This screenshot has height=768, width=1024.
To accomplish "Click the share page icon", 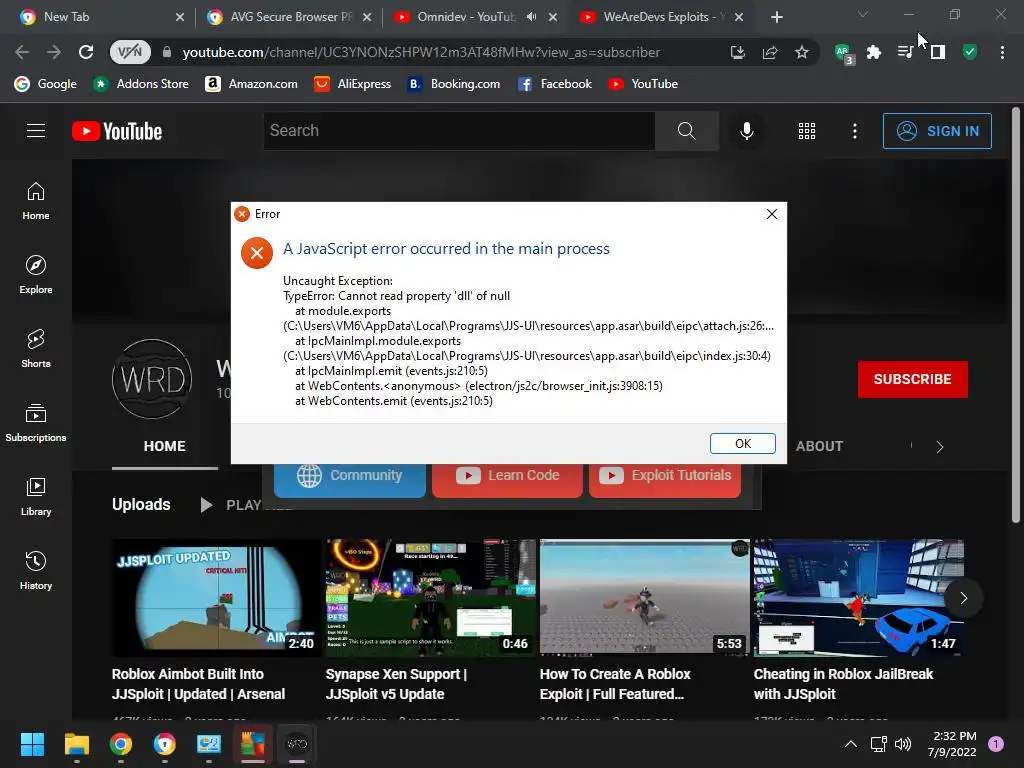I will [769, 52].
